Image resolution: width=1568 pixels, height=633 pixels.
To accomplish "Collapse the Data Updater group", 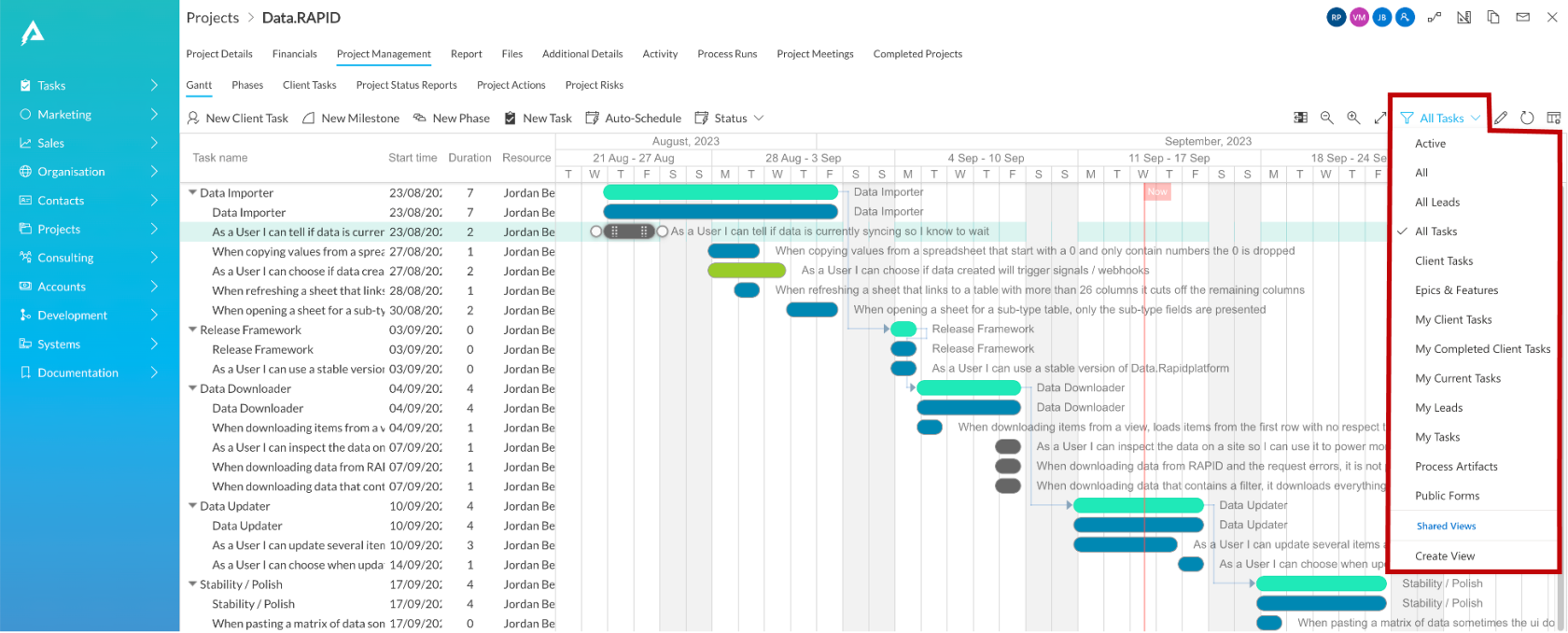I will pos(192,507).
